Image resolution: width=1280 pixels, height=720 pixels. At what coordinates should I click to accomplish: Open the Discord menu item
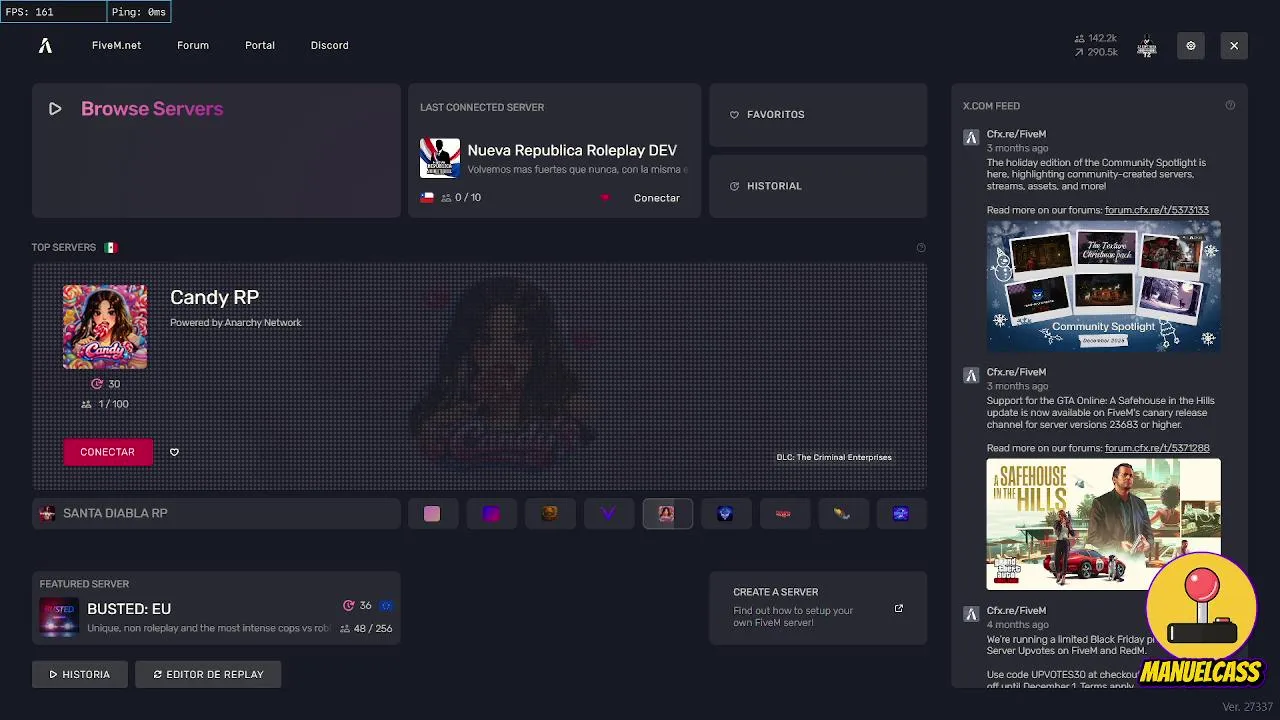[329, 45]
